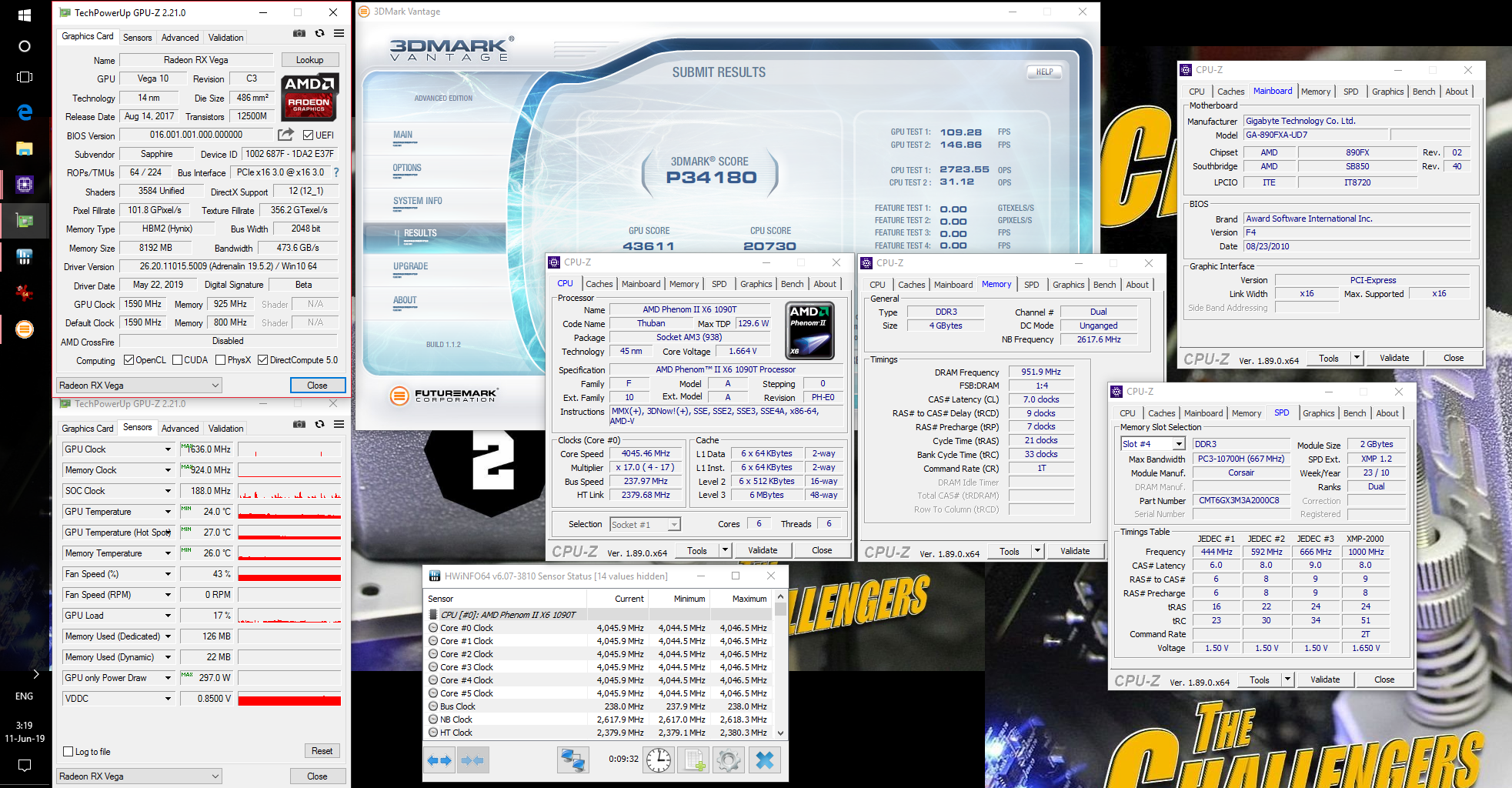Open Bench tab in CPU-Z Mainboard window

pyautogui.click(x=1424, y=92)
